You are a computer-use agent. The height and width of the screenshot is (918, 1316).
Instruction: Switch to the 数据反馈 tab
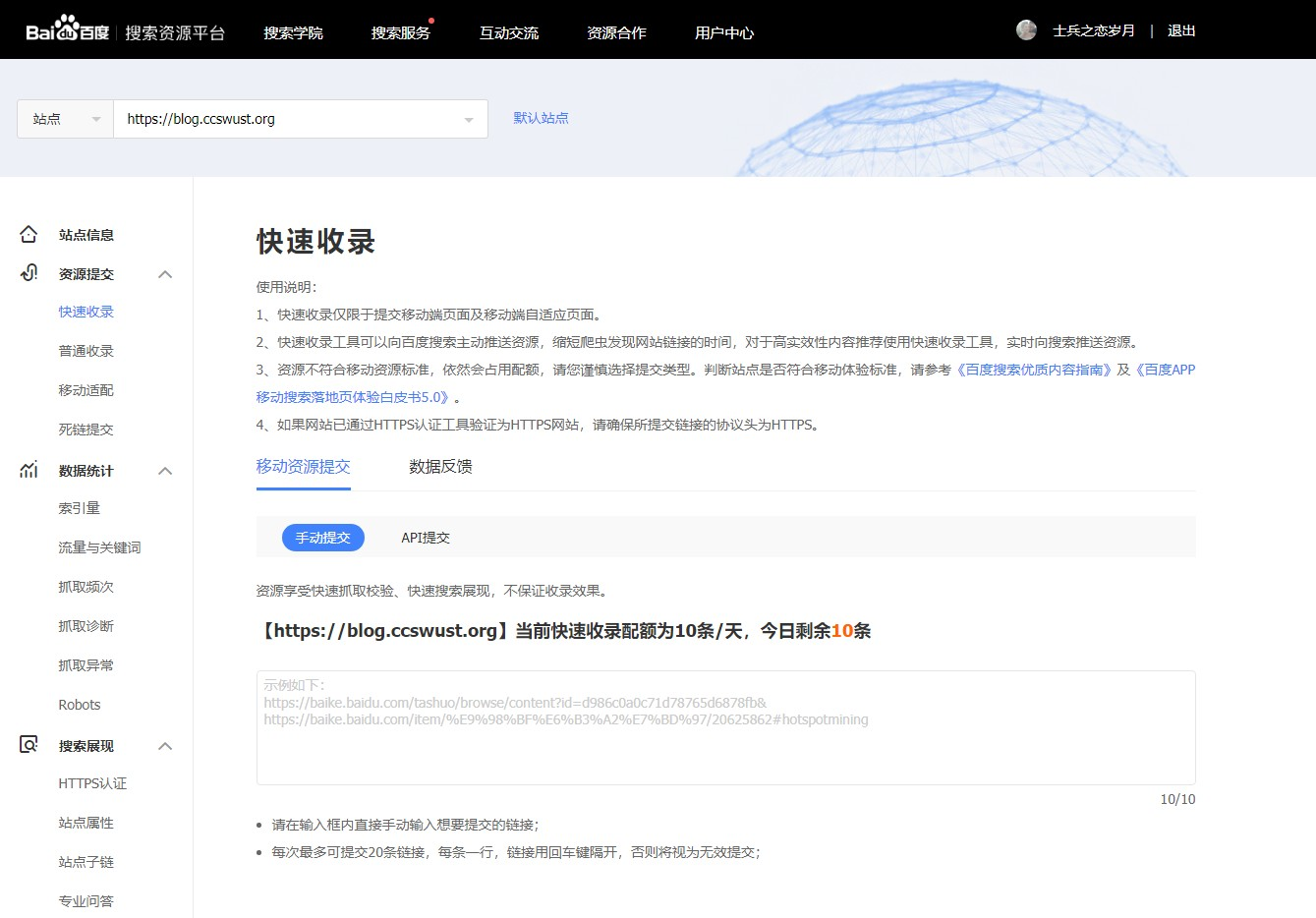pos(440,467)
